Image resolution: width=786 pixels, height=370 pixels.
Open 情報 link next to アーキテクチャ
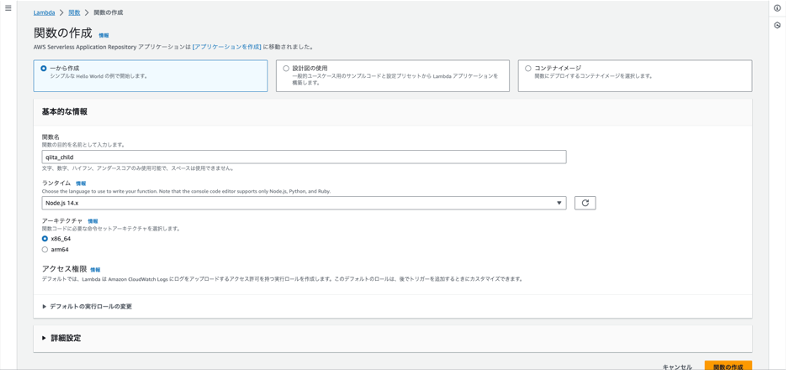(93, 221)
